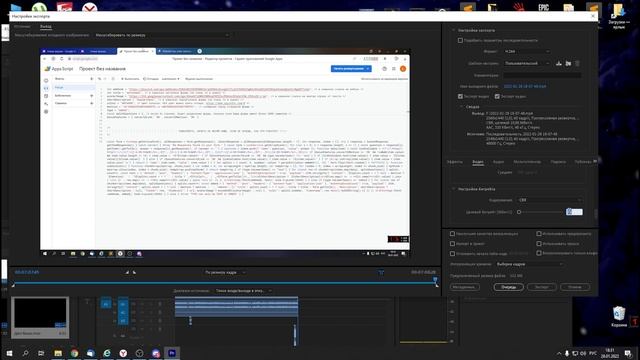Image resolution: width=640 pixels, height=360 pixels.
Task: Set the Out point in export preview
Action: coord(134,272)
